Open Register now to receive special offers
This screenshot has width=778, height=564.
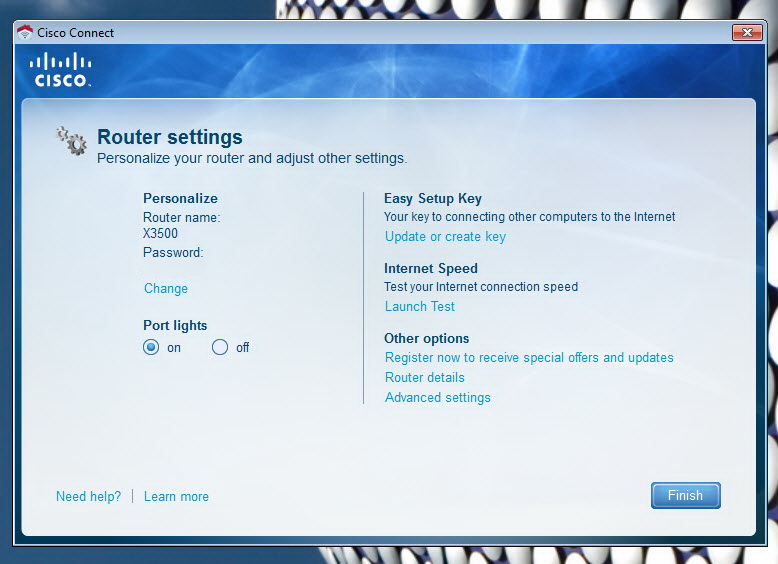coord(529,358)
